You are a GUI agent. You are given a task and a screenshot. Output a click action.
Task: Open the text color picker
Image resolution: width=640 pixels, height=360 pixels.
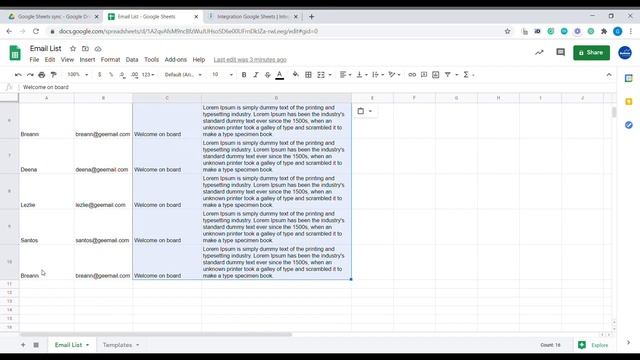point(280,75)
